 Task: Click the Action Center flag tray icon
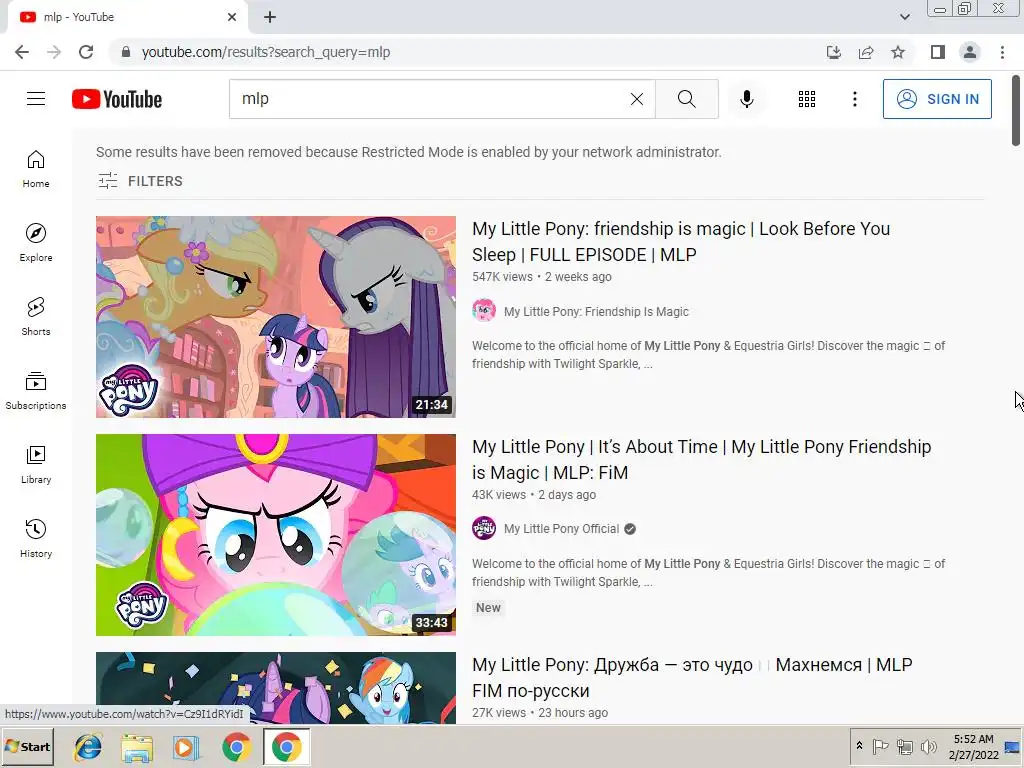880,746
